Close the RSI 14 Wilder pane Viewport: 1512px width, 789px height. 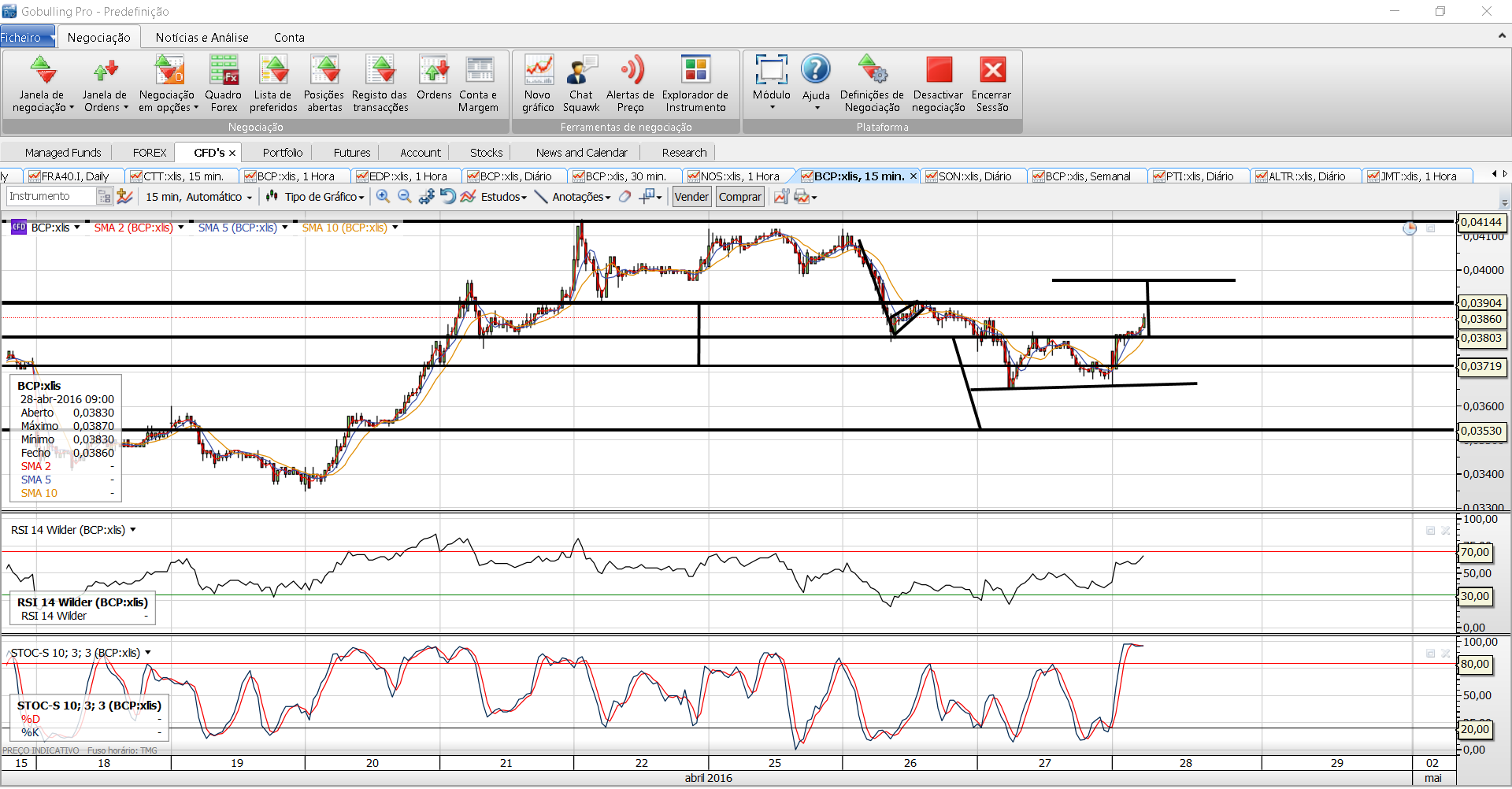[x=1446, y=531]
